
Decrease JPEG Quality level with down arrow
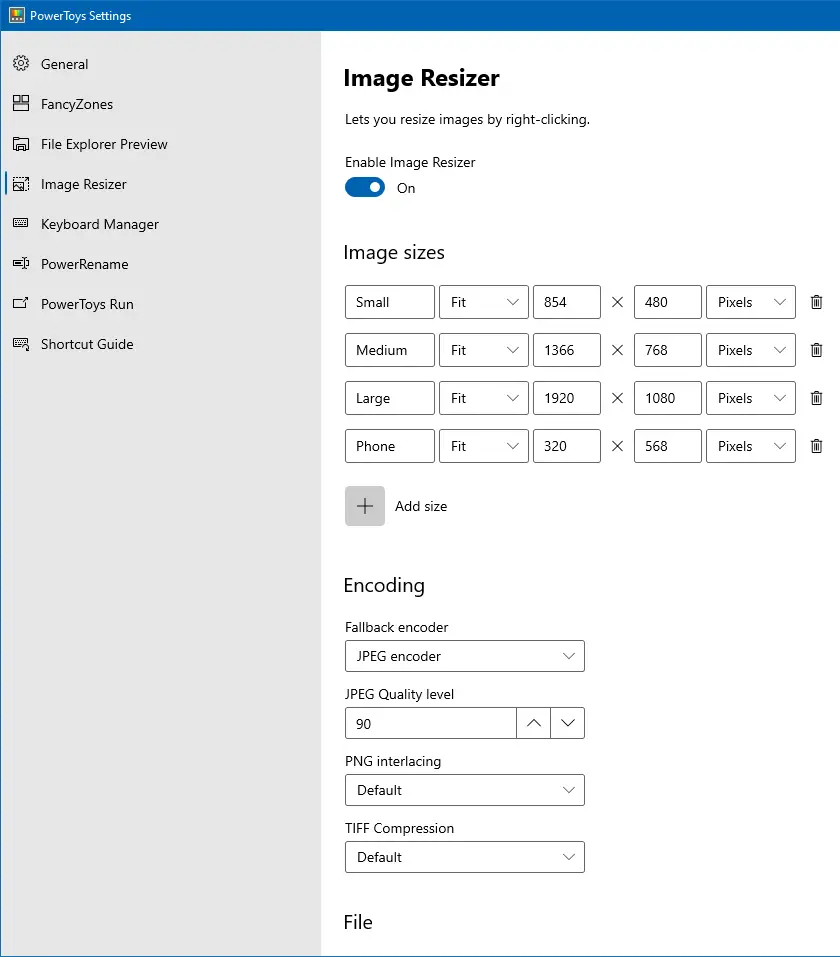(568, 723)
